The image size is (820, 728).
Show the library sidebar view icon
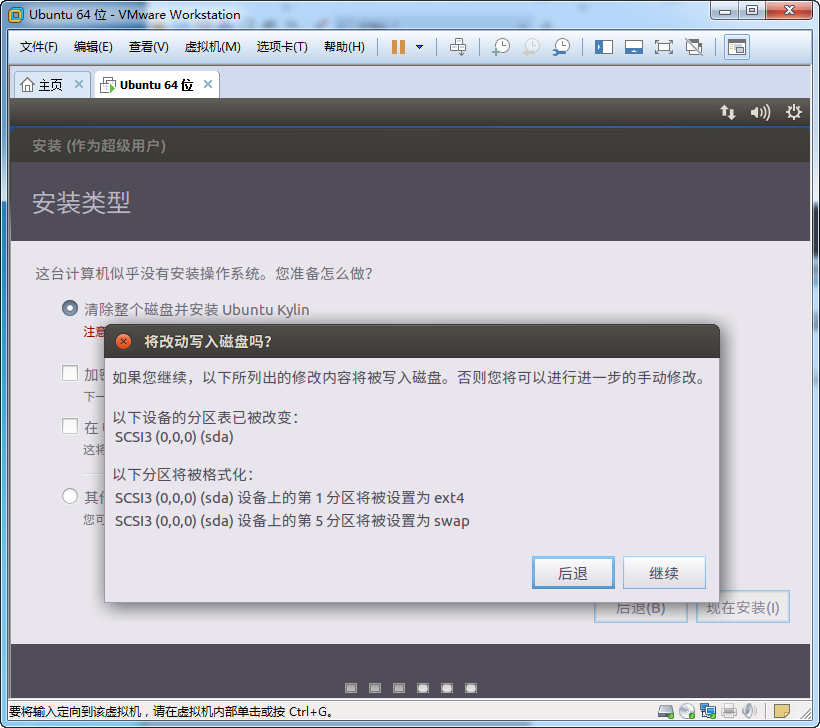tap(603, 47)
